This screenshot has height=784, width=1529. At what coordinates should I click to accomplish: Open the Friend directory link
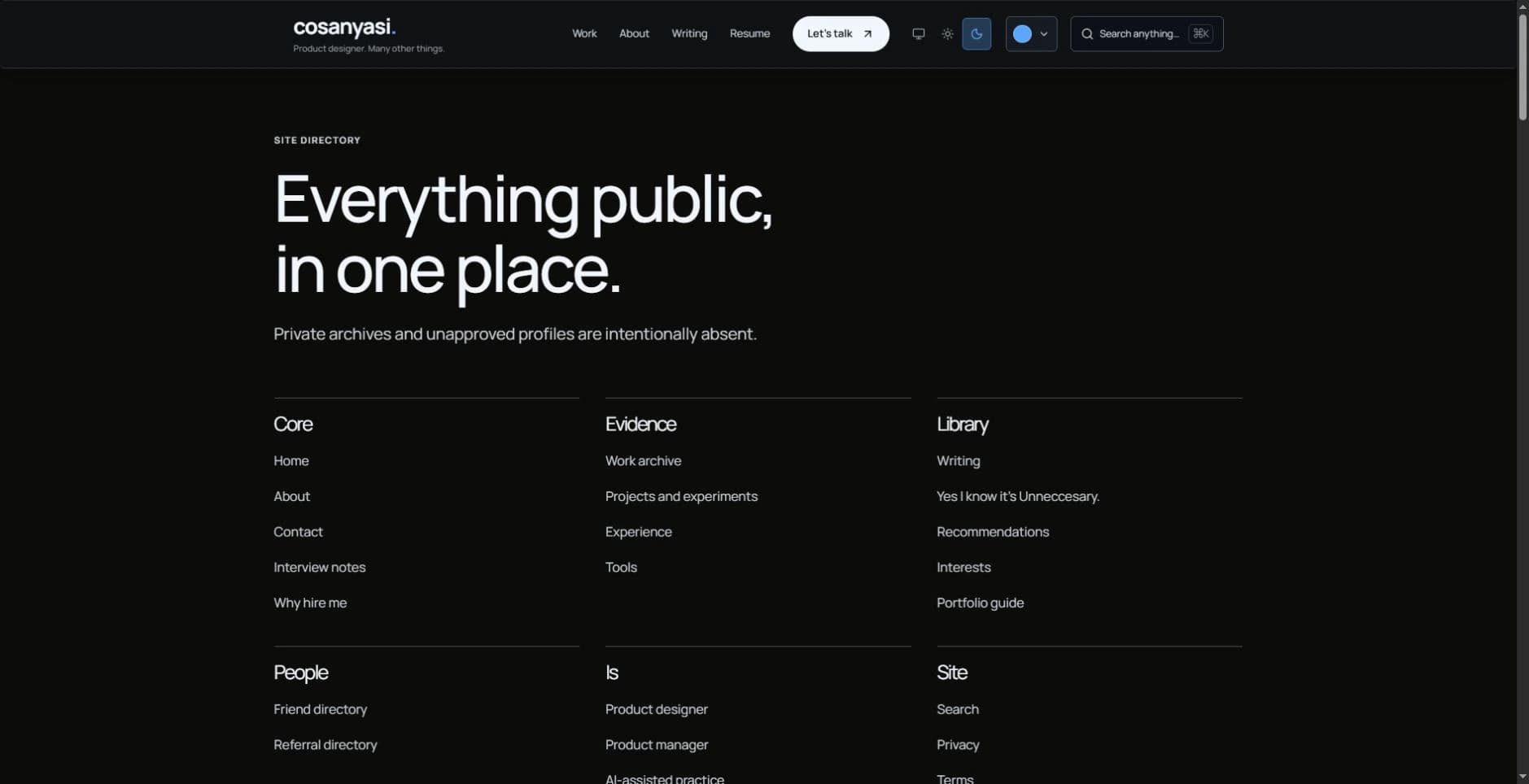tap(320, 709)
